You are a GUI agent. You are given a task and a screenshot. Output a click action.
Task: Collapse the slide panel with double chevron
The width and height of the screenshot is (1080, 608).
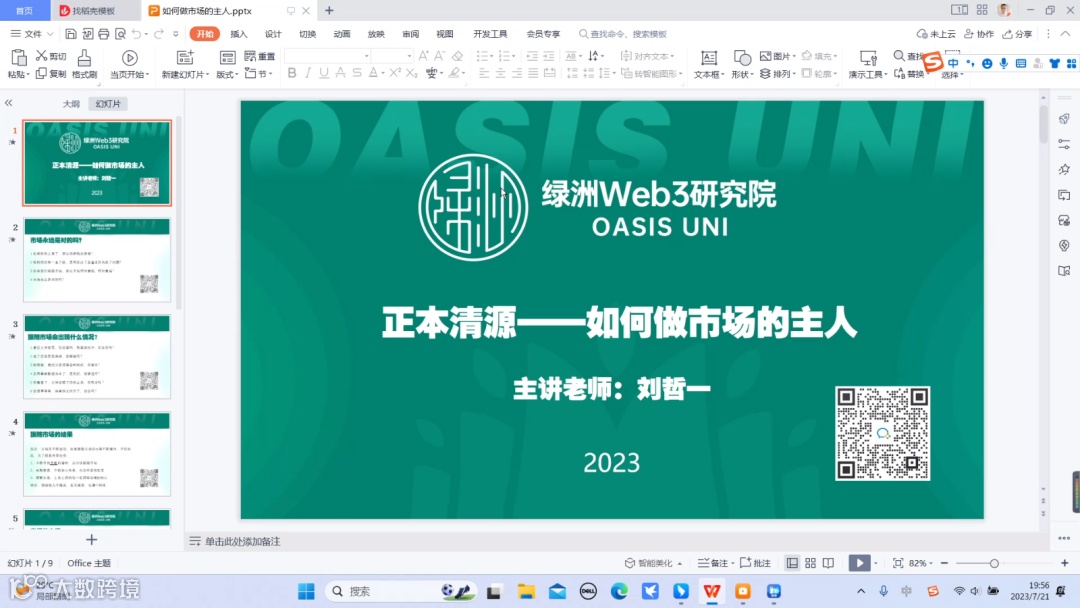coord(8,103)
